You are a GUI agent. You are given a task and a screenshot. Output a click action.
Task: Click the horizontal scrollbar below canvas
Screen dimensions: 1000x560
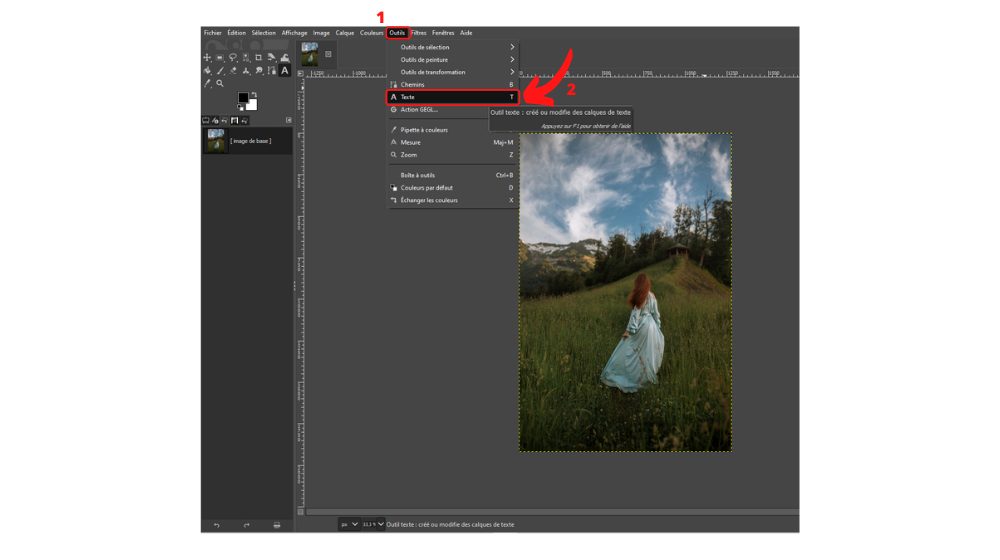point(552,512)
